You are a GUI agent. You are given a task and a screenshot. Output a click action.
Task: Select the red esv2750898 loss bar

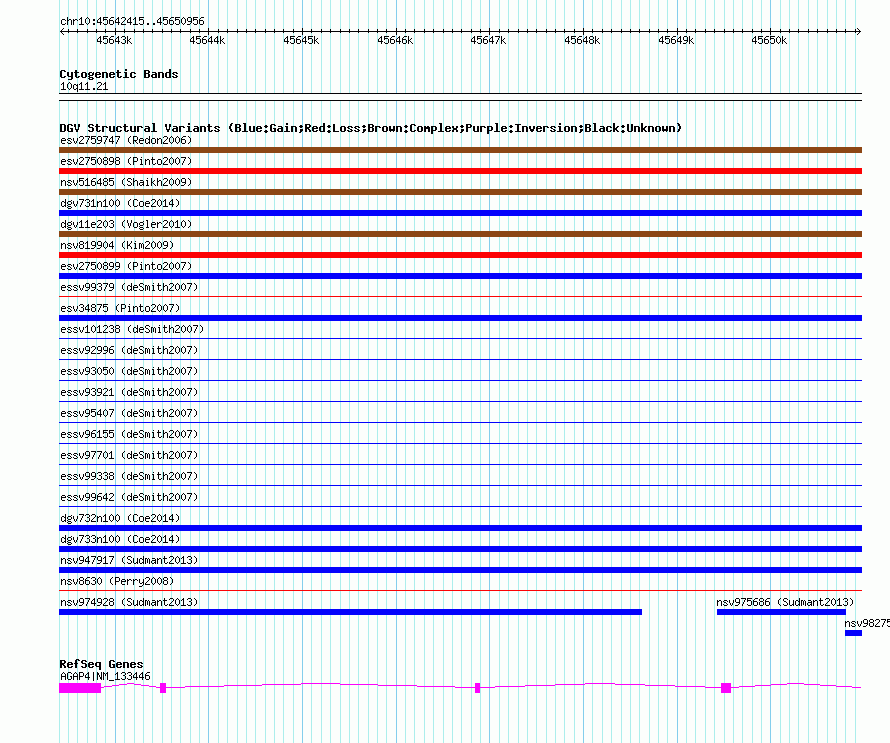click(460, 171)
